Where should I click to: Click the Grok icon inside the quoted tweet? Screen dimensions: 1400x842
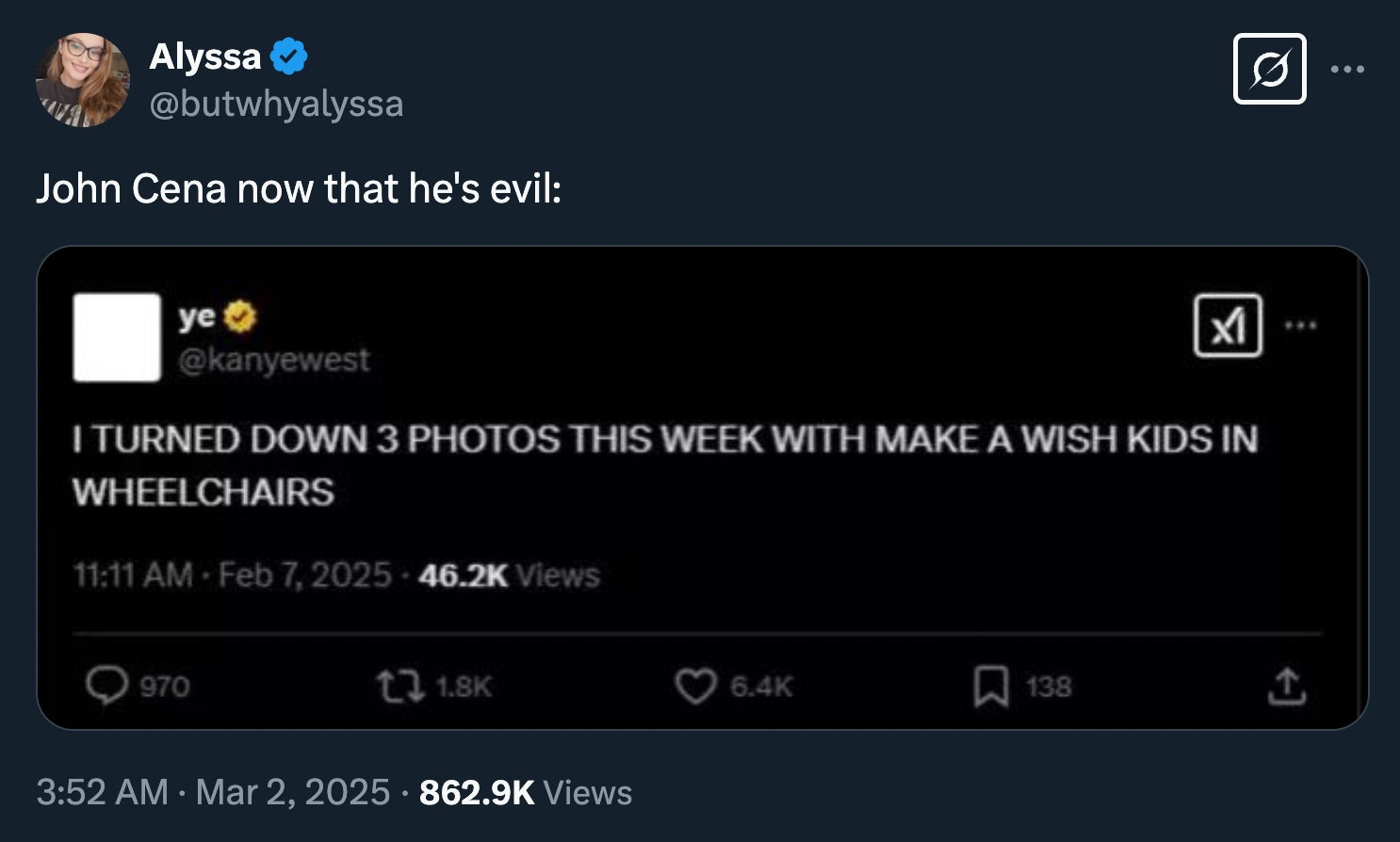coord(1228,326)
